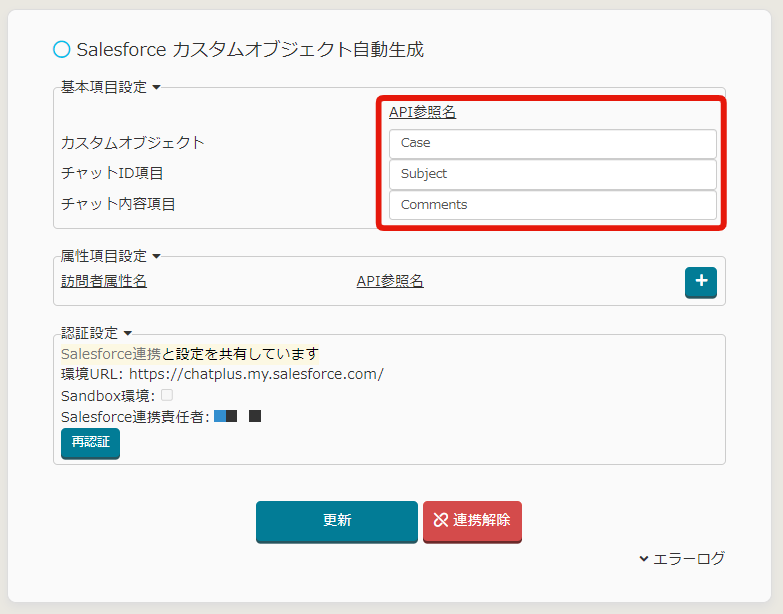The height and width of the screenshot is (614, 783).
Task: Collapse the 認証設定 section
Action: coord(96,333)
